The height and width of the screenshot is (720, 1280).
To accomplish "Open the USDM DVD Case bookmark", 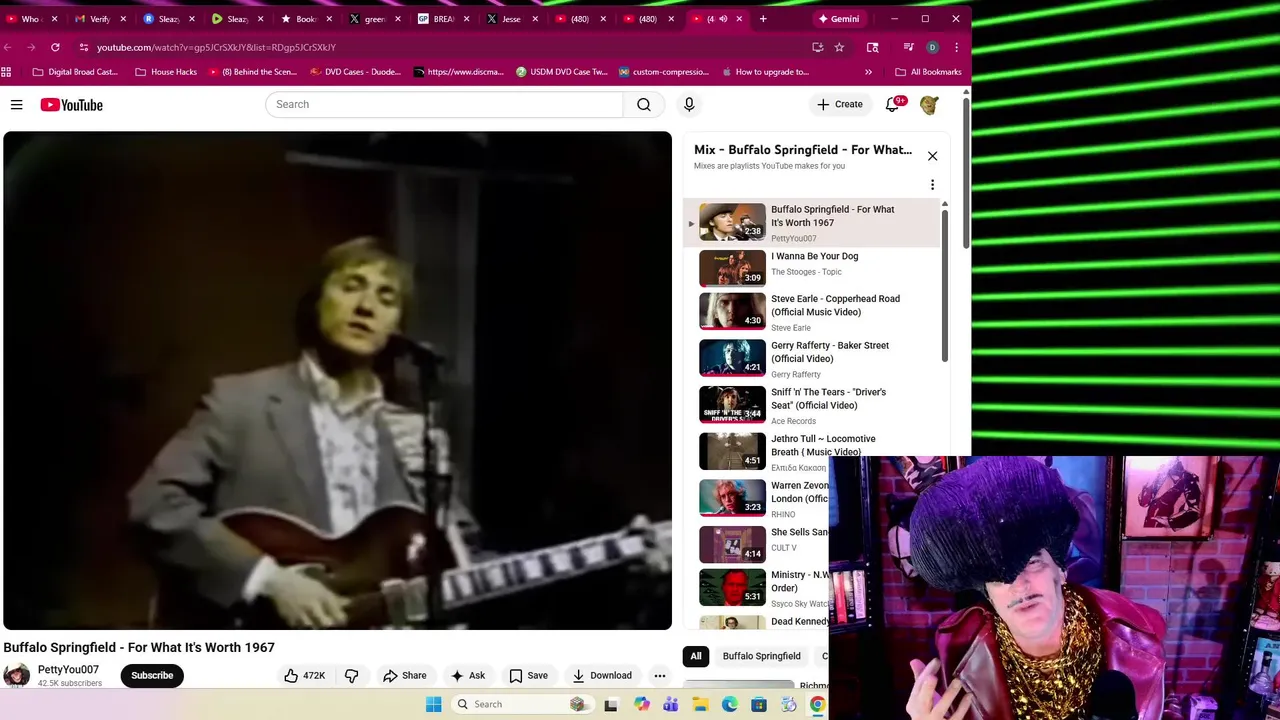I will click(562, 72).
